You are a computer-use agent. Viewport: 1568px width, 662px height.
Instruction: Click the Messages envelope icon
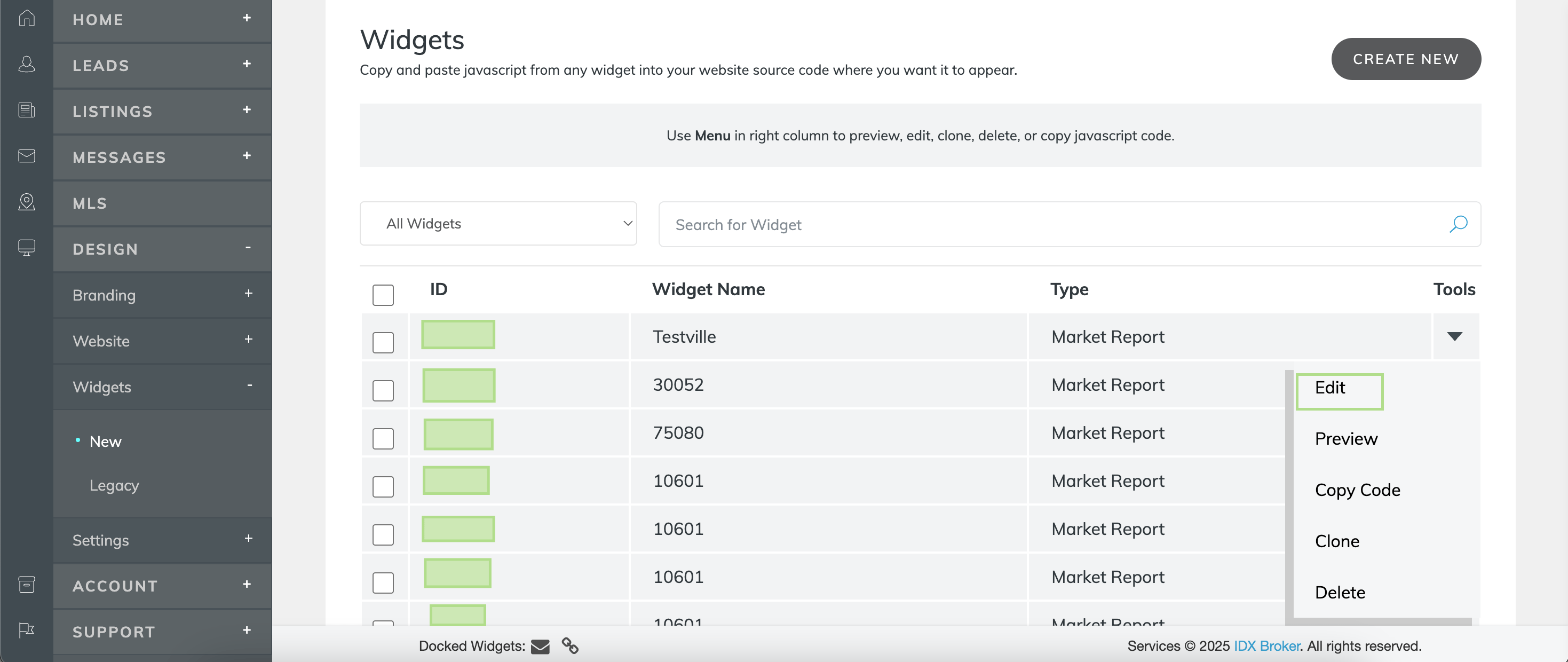(26, 156)
